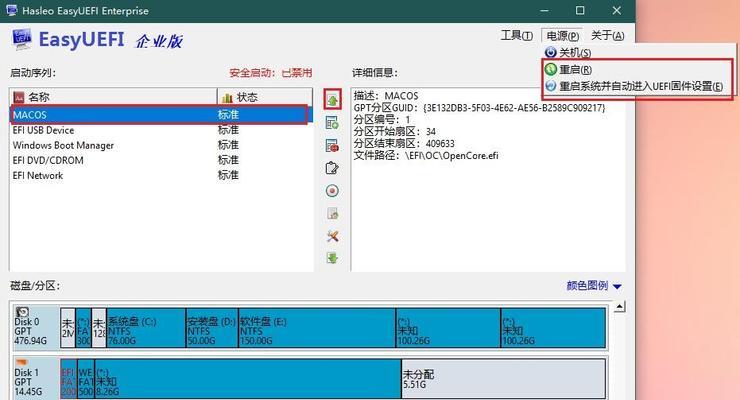Click the 关机(S) power icon
Viewport: 740px width, 400px height.
(550, 52)
